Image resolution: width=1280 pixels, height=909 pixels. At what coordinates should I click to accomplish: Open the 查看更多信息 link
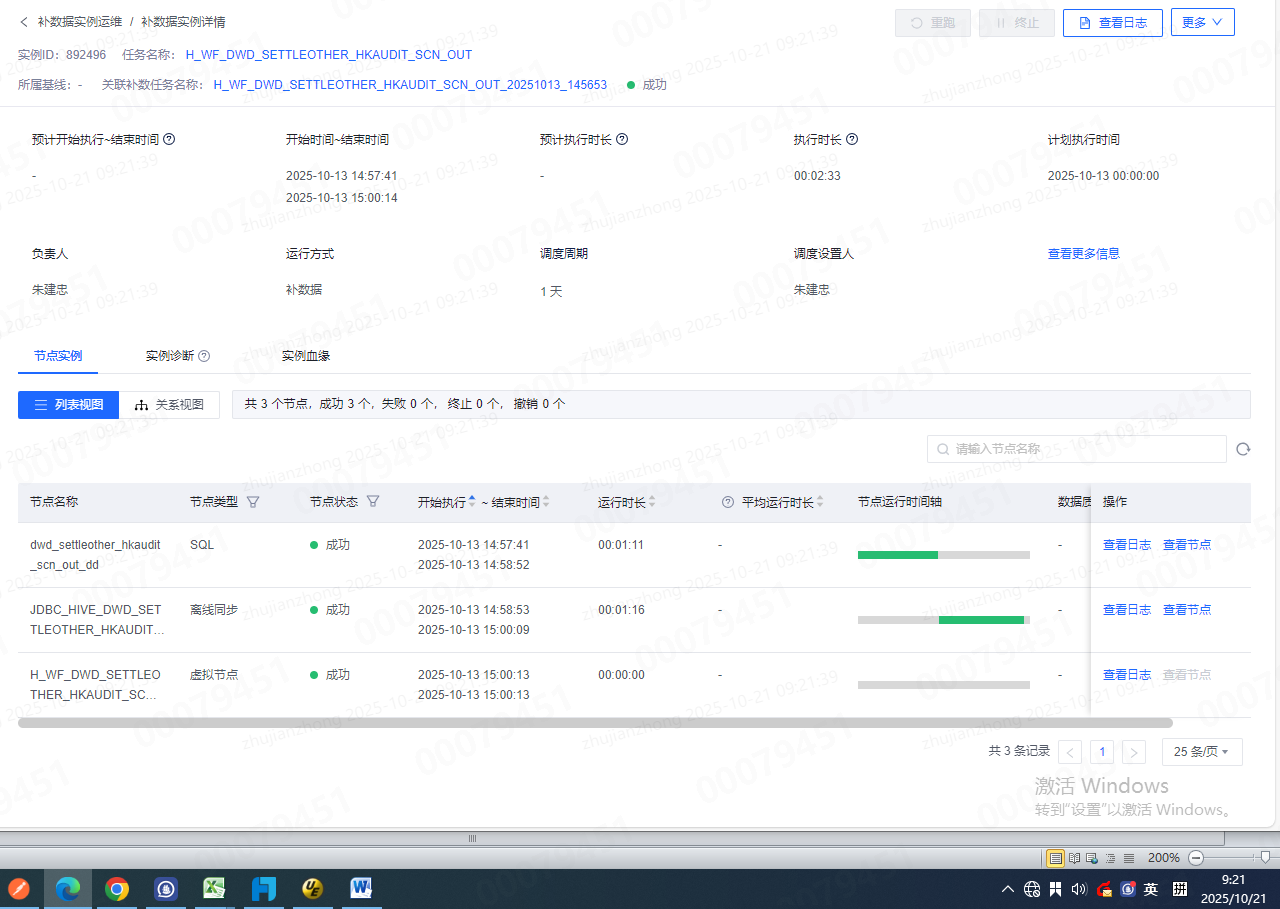(1083, 254)
